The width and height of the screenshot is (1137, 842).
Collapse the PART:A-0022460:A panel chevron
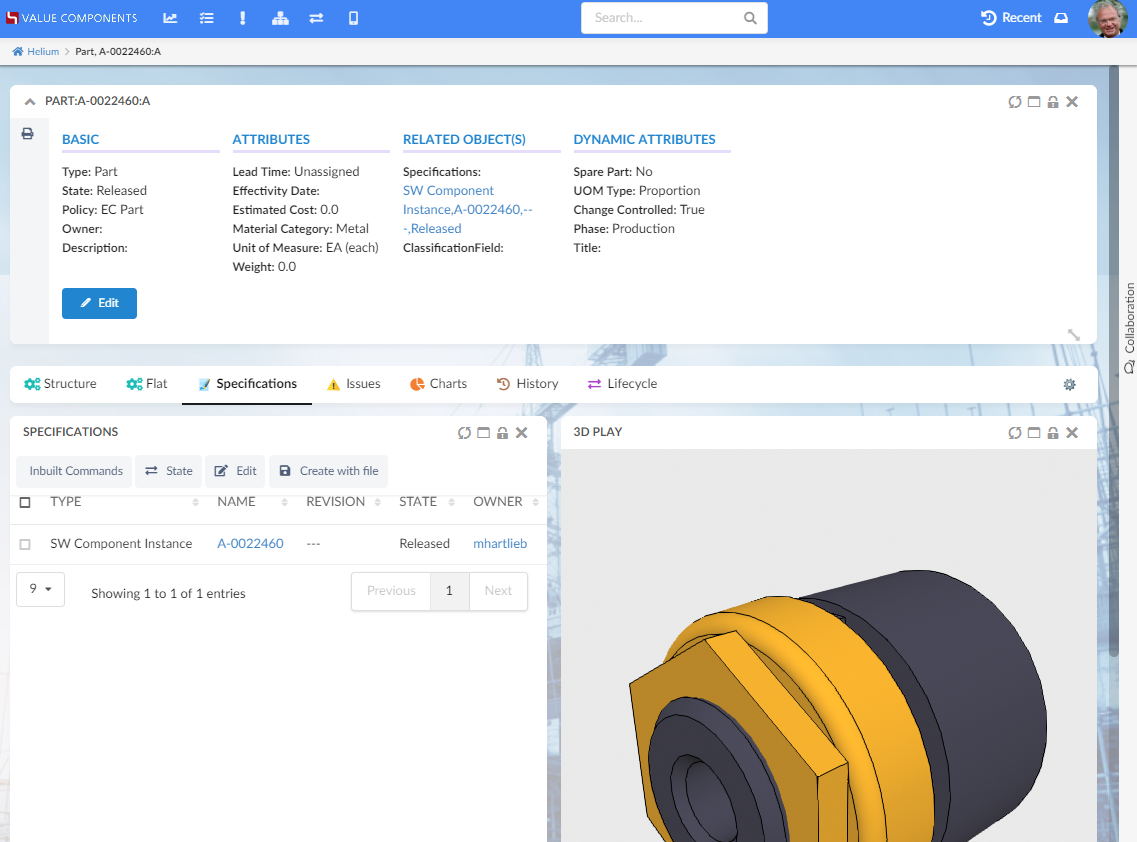[29, 101]
